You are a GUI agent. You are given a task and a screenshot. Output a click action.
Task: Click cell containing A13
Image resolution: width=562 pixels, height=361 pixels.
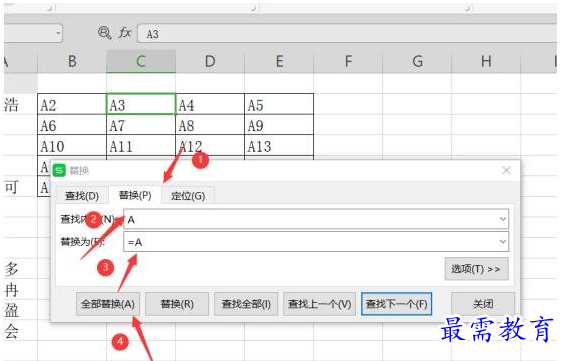tap(279, 146)
